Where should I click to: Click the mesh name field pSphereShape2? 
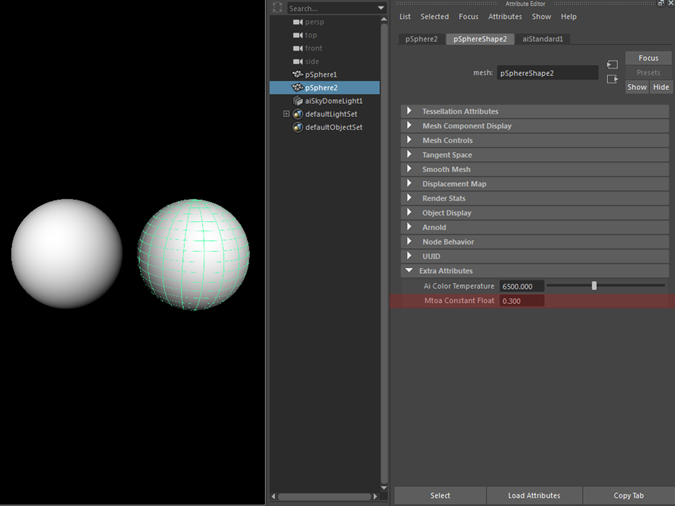point(548,73)
